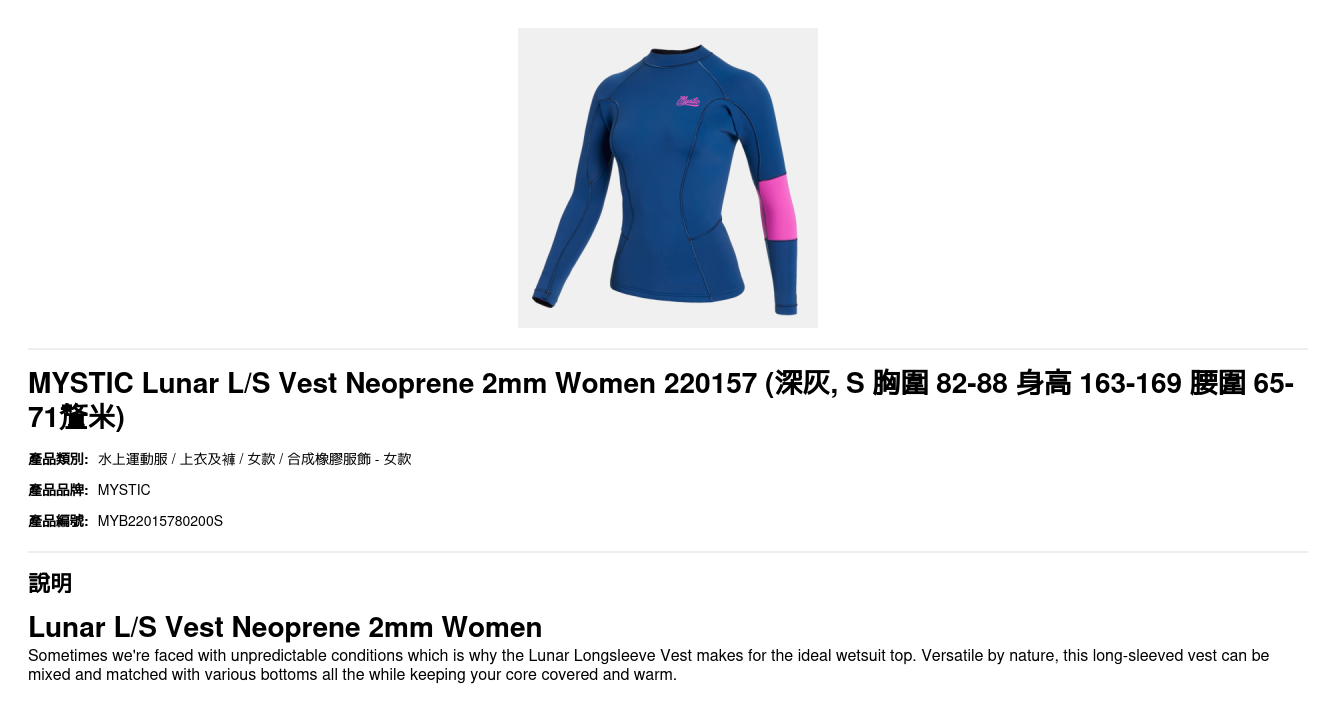Click the 產品編號 label
1328x714 pixels.
click(58, 521)
